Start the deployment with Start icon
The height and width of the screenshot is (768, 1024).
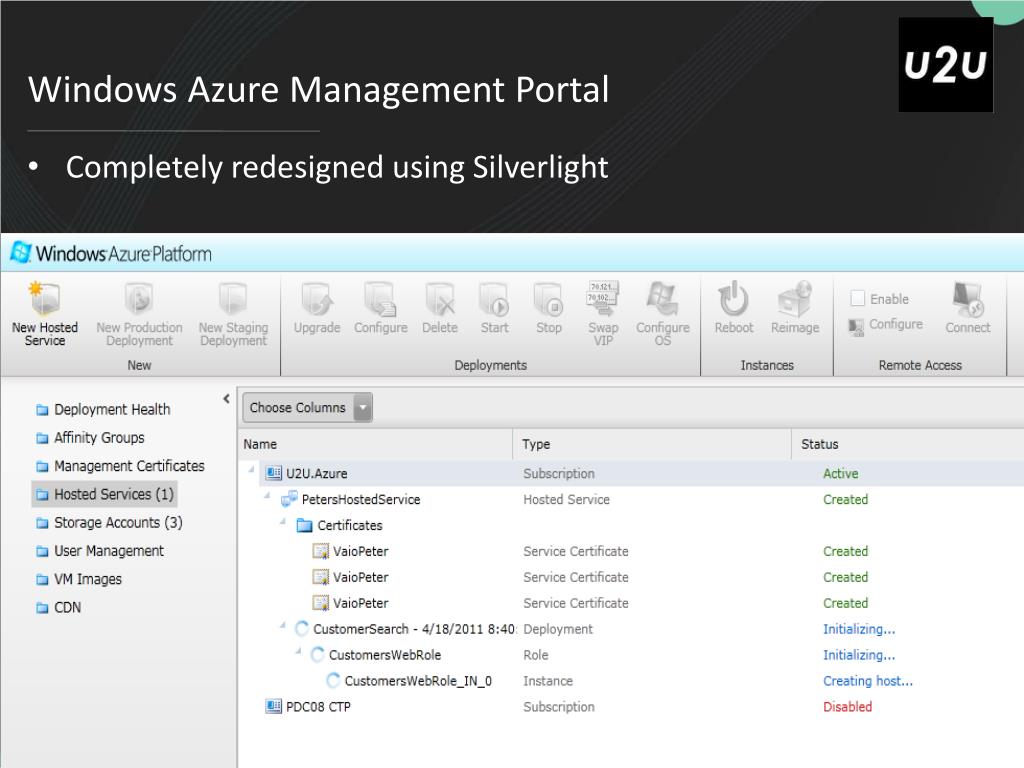coord(494,299)
